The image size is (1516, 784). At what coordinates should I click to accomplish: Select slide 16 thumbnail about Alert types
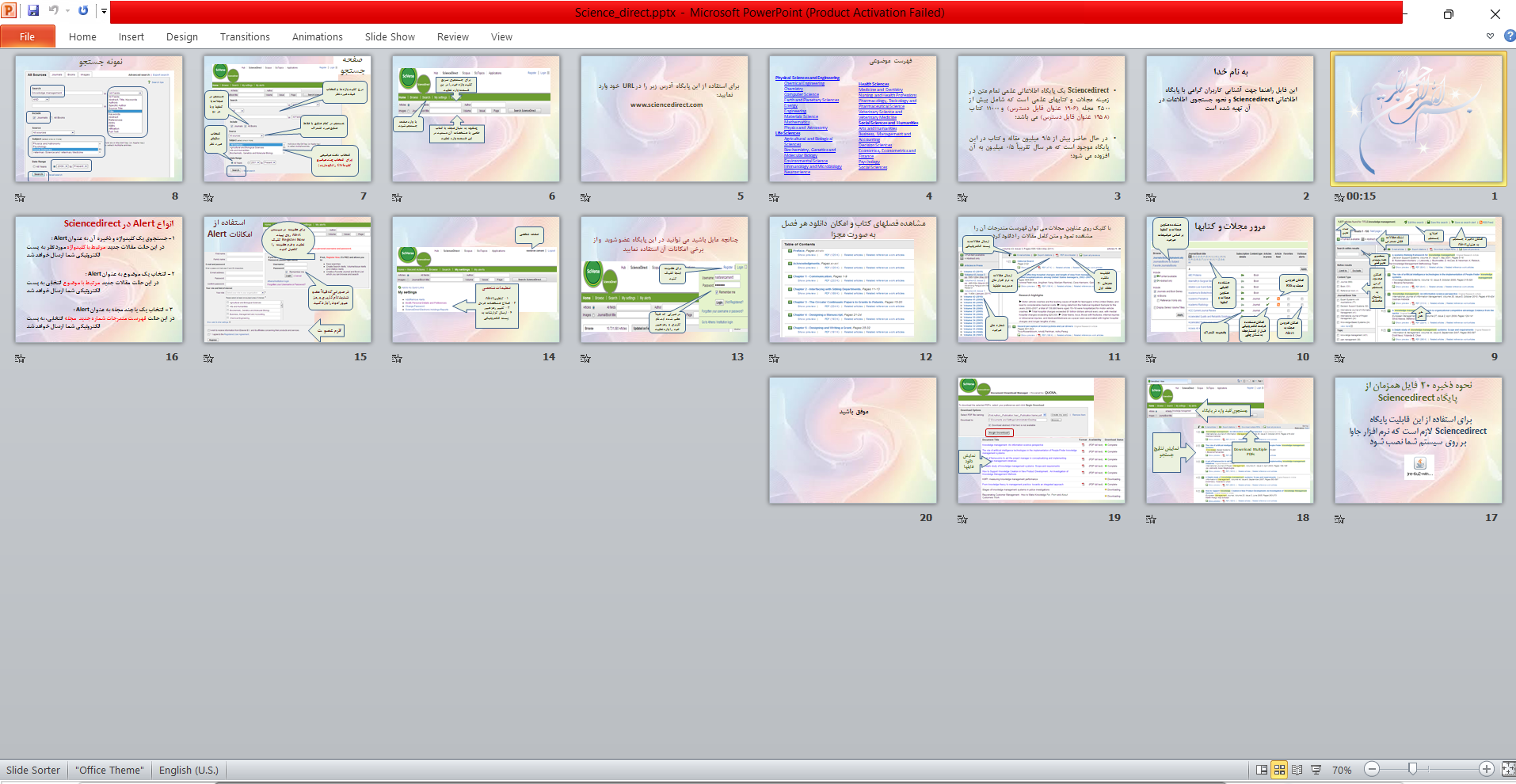click(98, 280)
